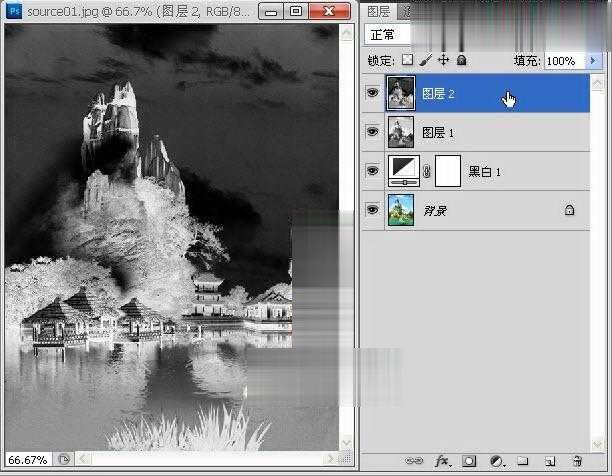This screenshot has width=612, height=476.
Task: Open the 填充 fill slider arrow
Action: click(x=593, y=60)
